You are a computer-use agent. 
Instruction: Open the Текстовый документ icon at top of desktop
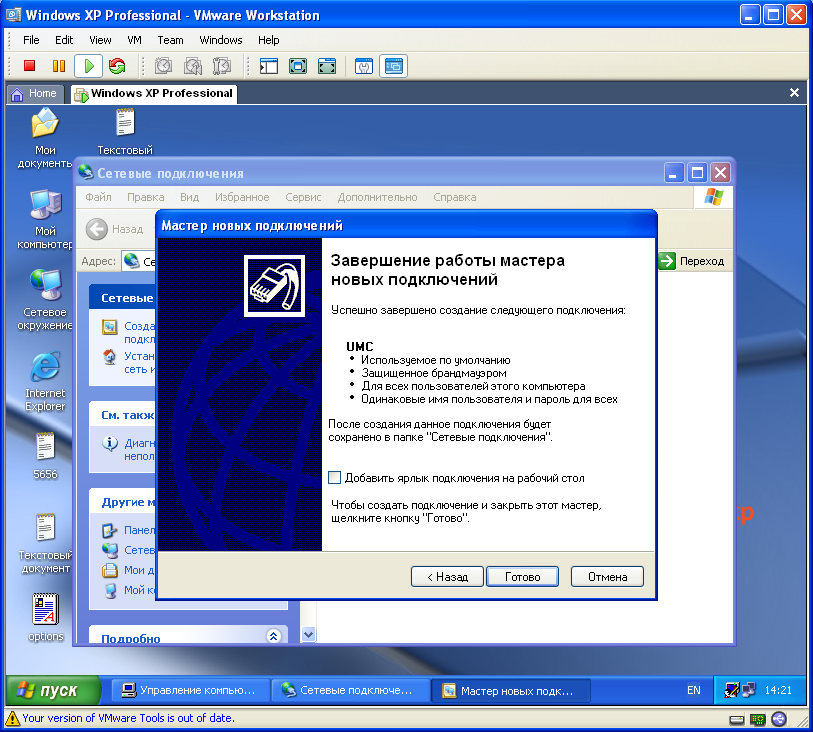125,132
